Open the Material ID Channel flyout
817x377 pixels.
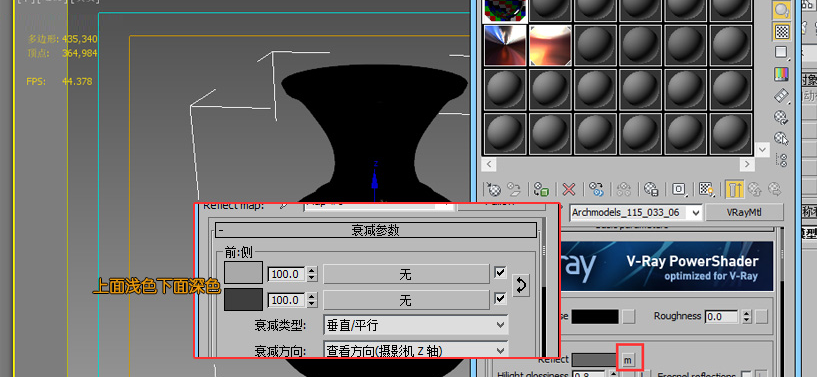(679, 189)
